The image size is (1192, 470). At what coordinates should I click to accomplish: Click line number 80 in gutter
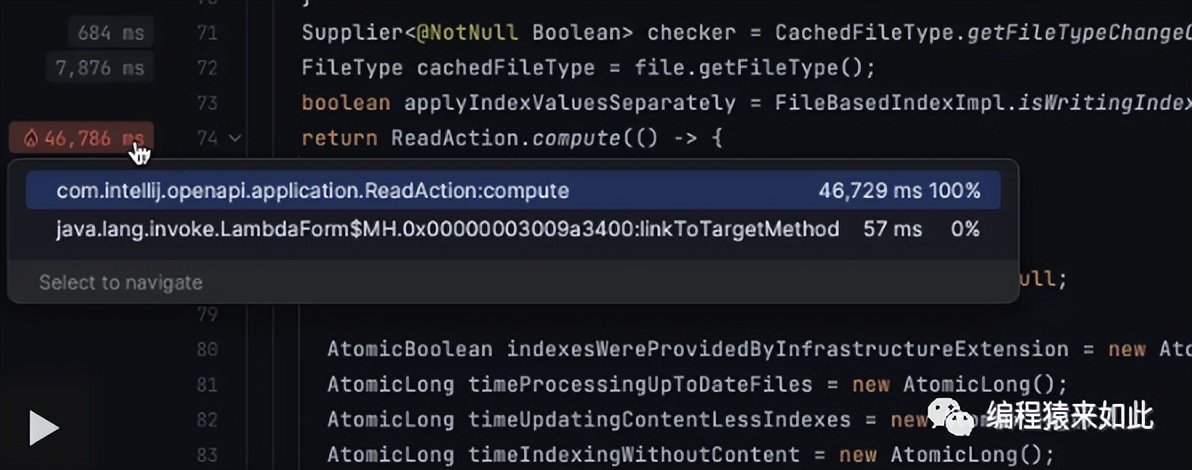pos(207,350)
